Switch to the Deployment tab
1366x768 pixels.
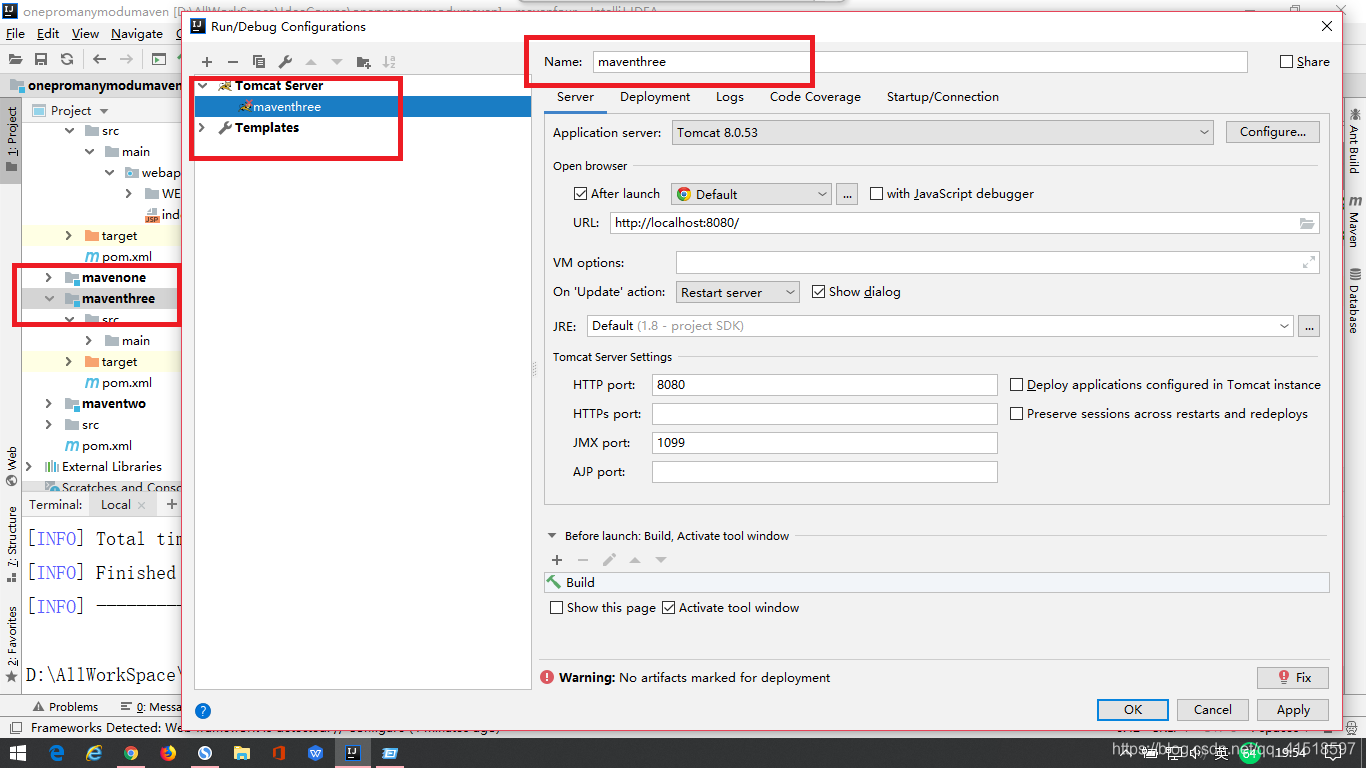[x=655, y=97]
